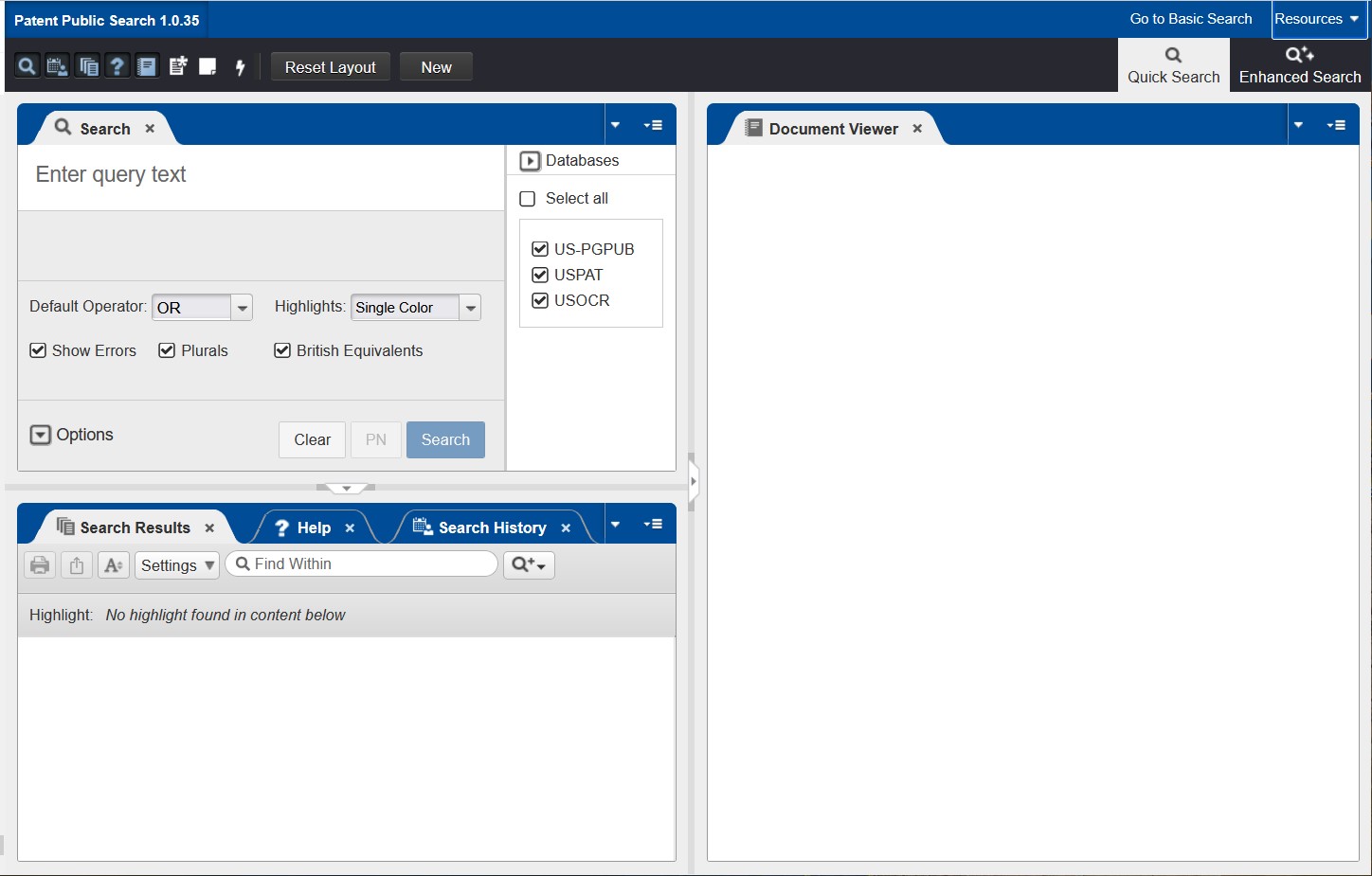Toggle British Equivalents checkbox
This screenshot has width=1372, height=876.
[x=282, y=350]
